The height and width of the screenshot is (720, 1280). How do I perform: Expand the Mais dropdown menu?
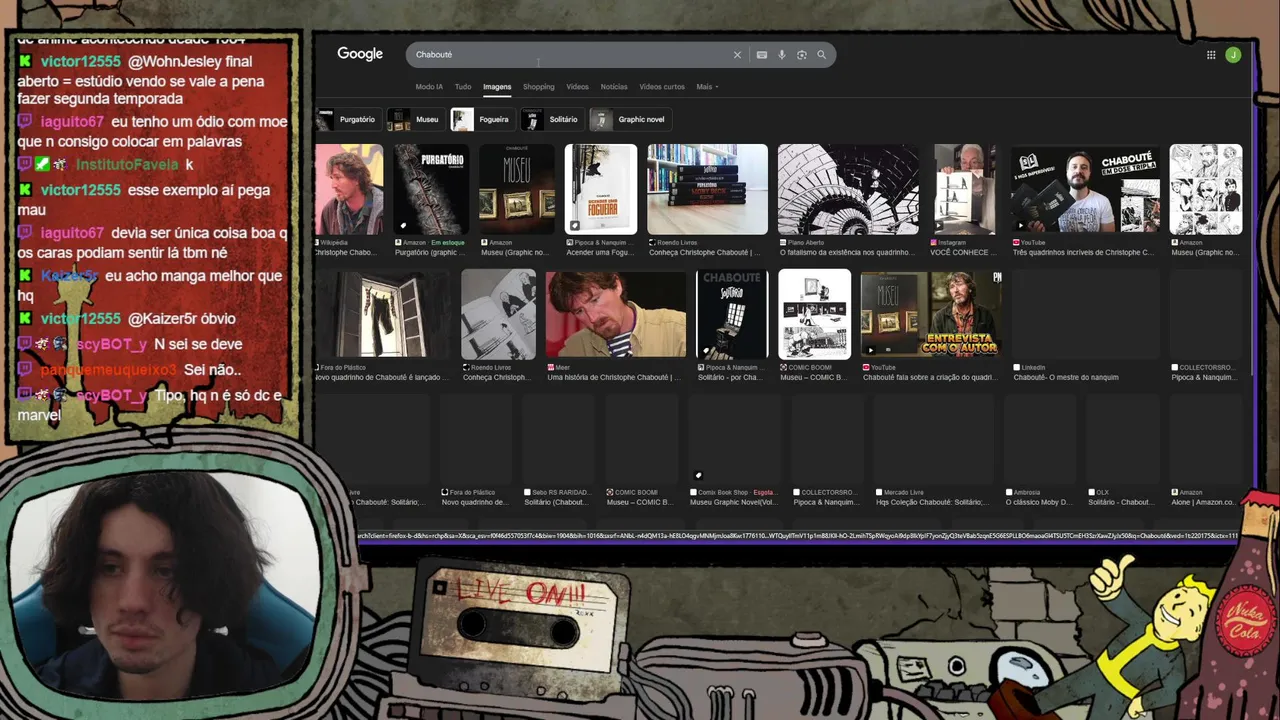coord(707,87)
